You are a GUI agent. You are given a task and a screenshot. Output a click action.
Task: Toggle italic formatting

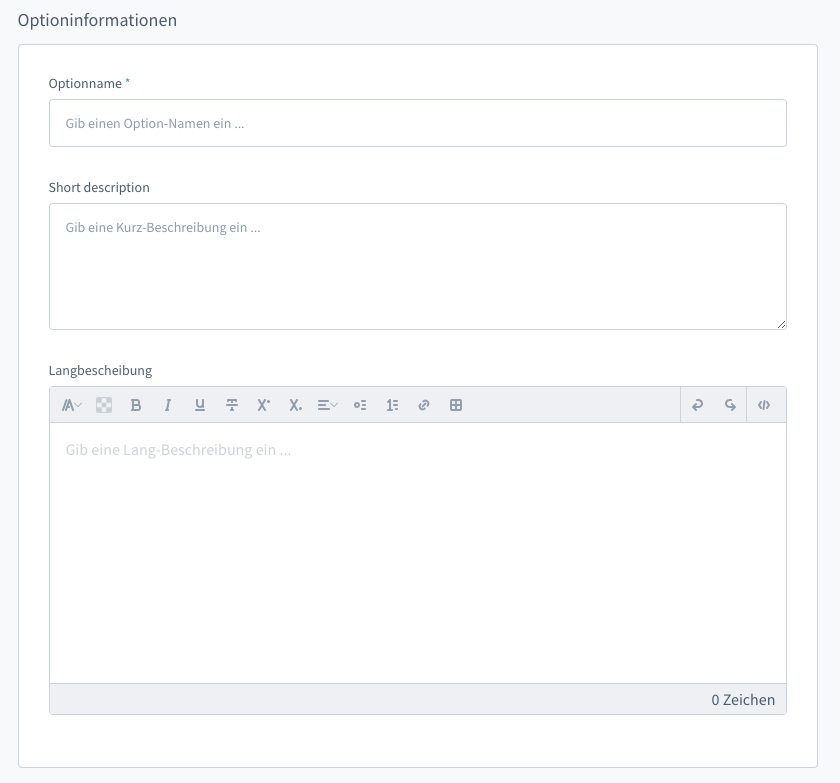click(168, 405)
